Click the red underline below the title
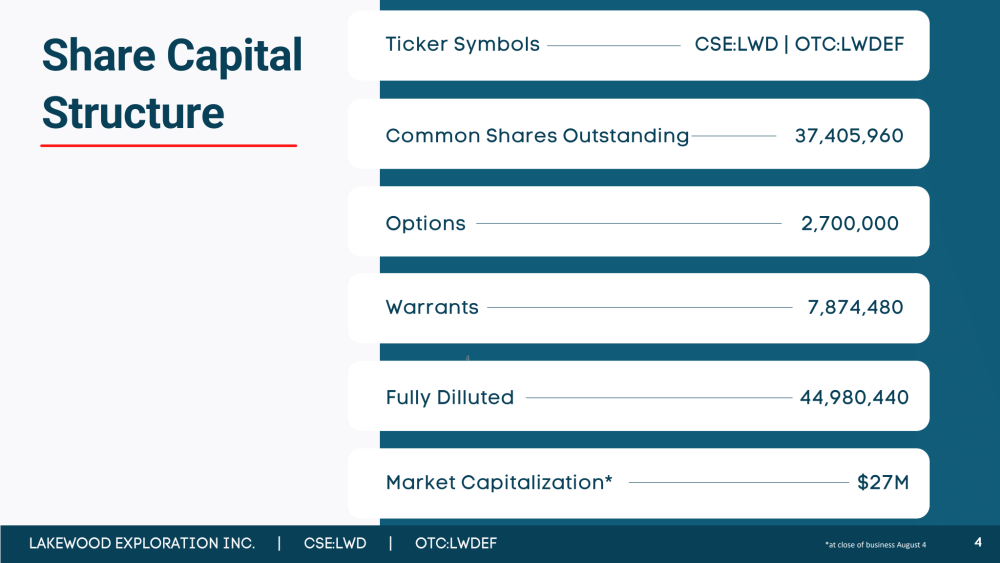This screenshot has width=1000, height=563. [x=168, y=145]
